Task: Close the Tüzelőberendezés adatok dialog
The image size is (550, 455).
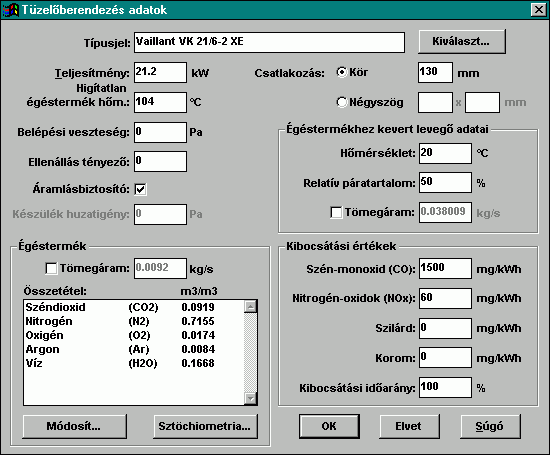Action: (x=538, y=9)
